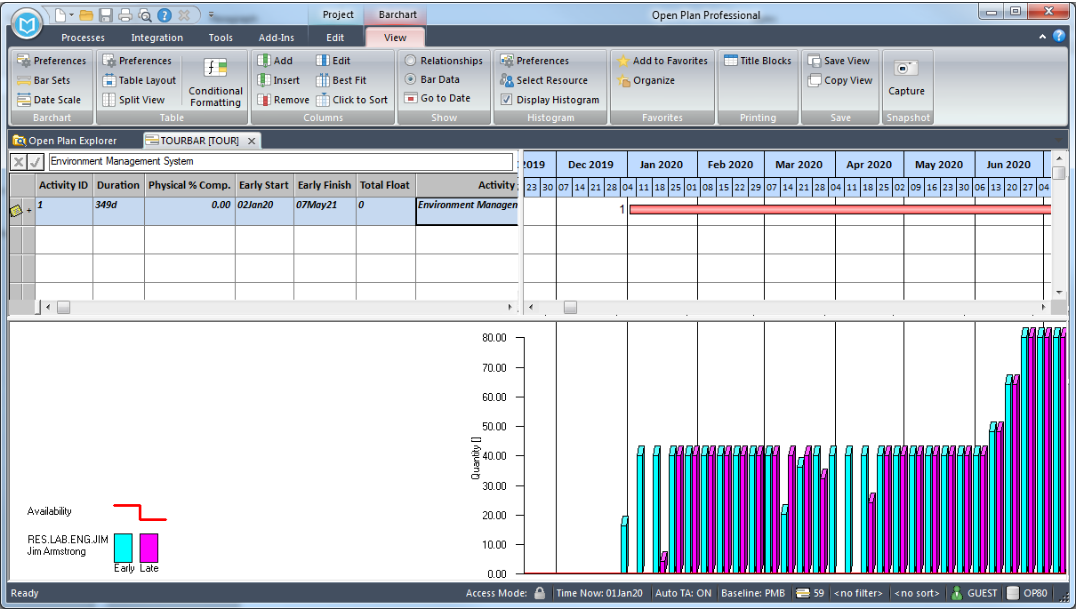Open the New document dropdown arrow
1081x613 pixels.
[71, 15]
